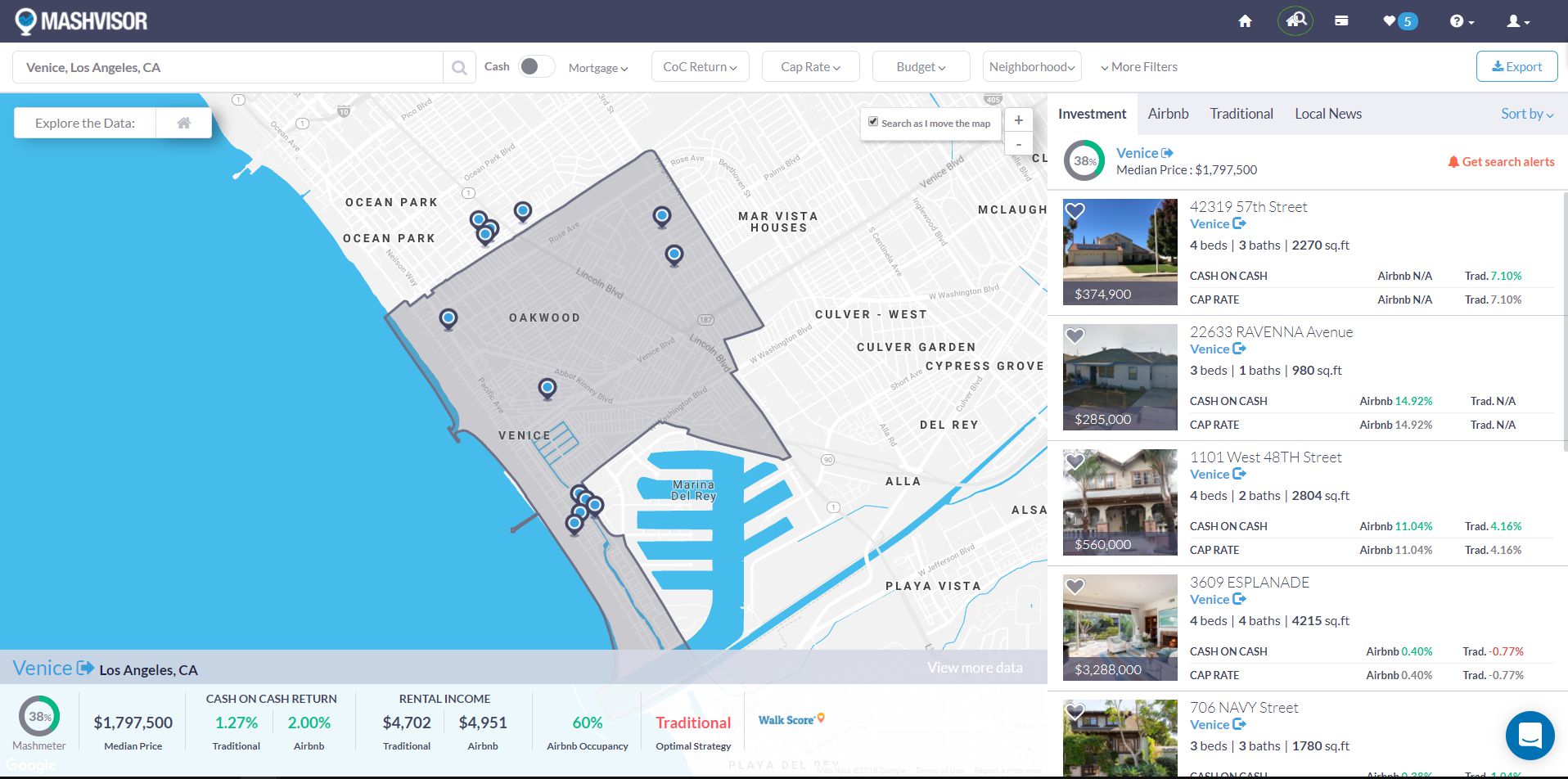Click the house icon next to Explore the Data
The image size is (1568, 779).
coord(184,124)
